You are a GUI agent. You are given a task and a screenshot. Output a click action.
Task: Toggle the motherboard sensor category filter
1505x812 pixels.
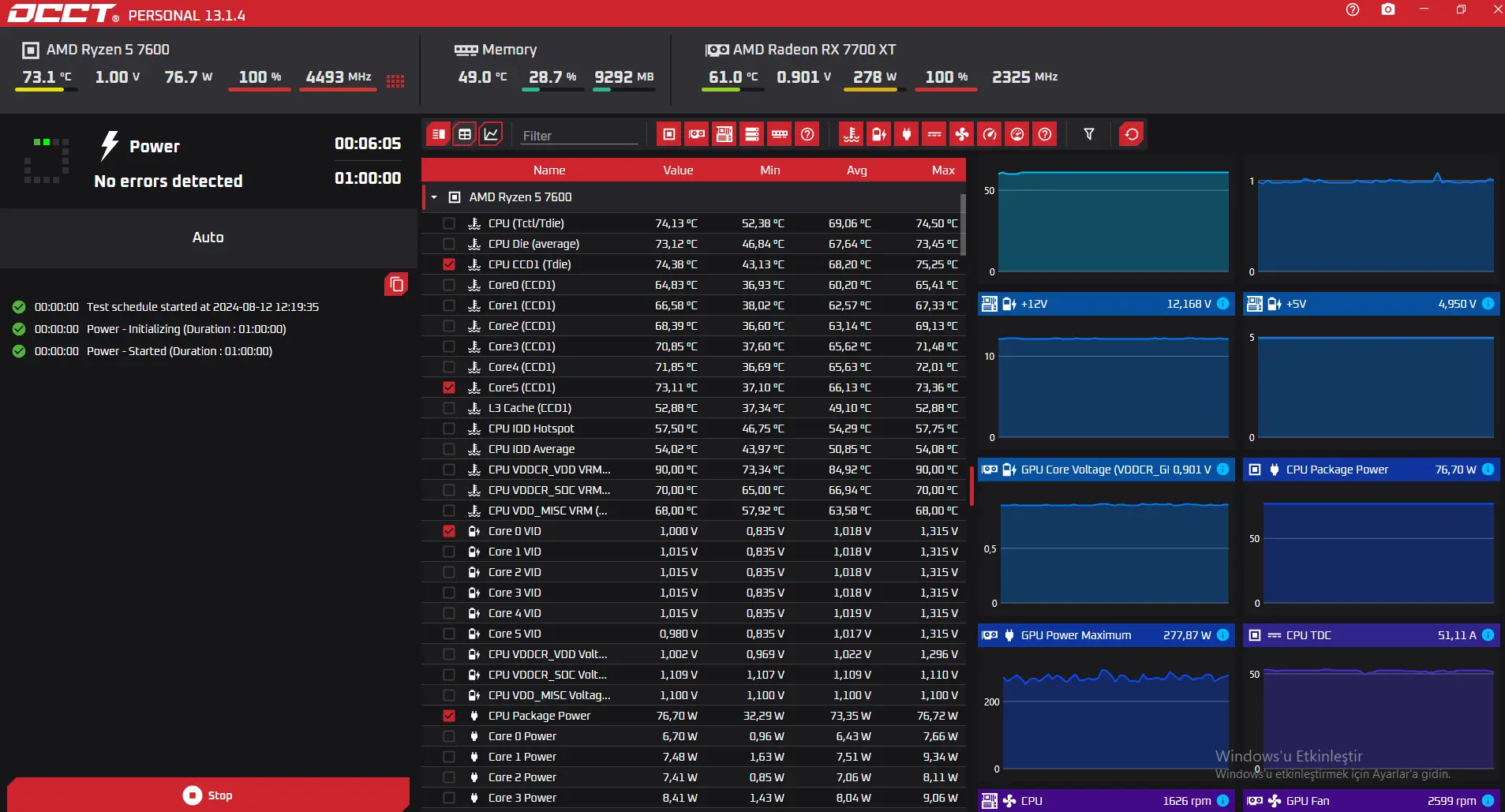pos(724,134)
